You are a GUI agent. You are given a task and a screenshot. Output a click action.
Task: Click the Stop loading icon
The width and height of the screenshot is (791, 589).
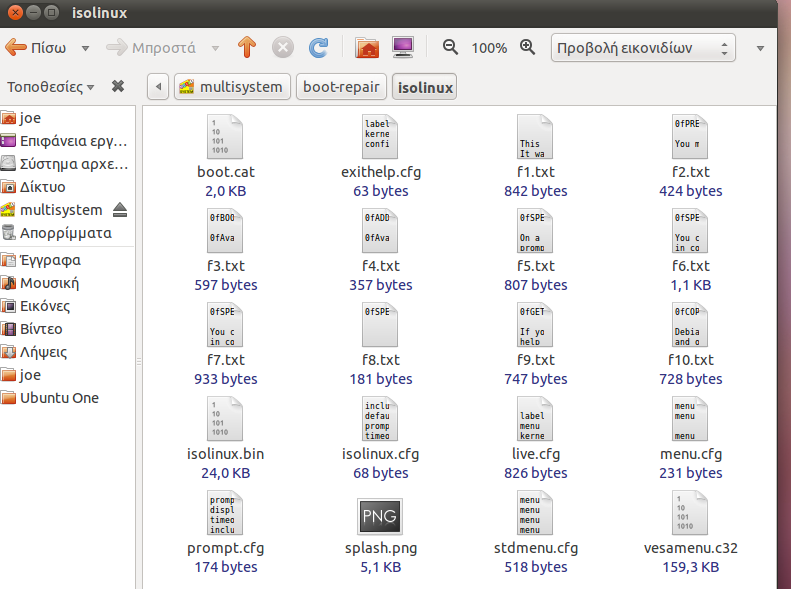click(x=283, y=47)
